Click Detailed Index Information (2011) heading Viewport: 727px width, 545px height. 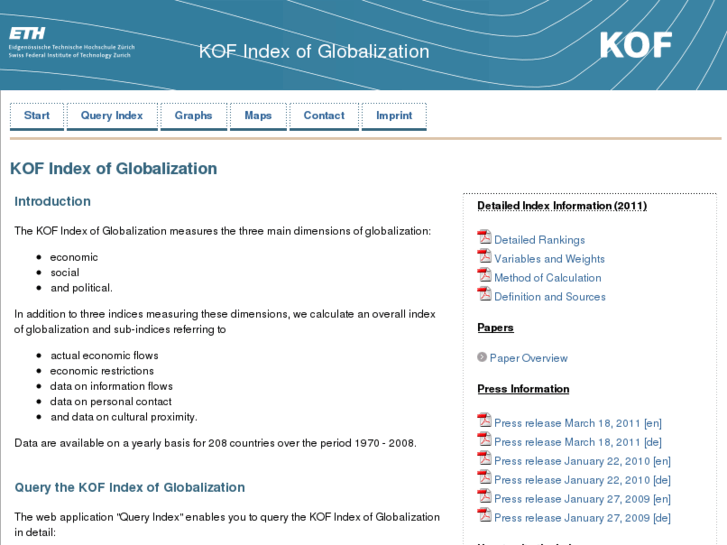(562, 206)
